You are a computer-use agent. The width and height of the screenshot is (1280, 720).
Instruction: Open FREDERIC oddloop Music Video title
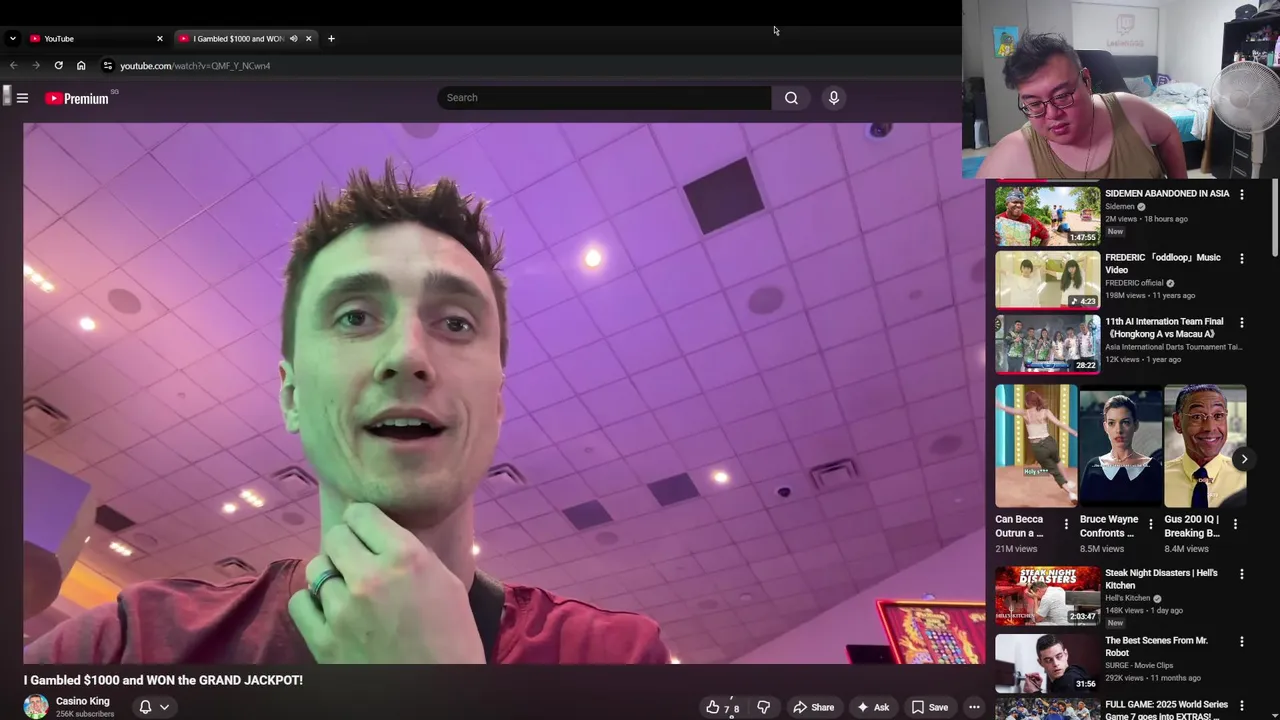click(x=1163, y=263)
